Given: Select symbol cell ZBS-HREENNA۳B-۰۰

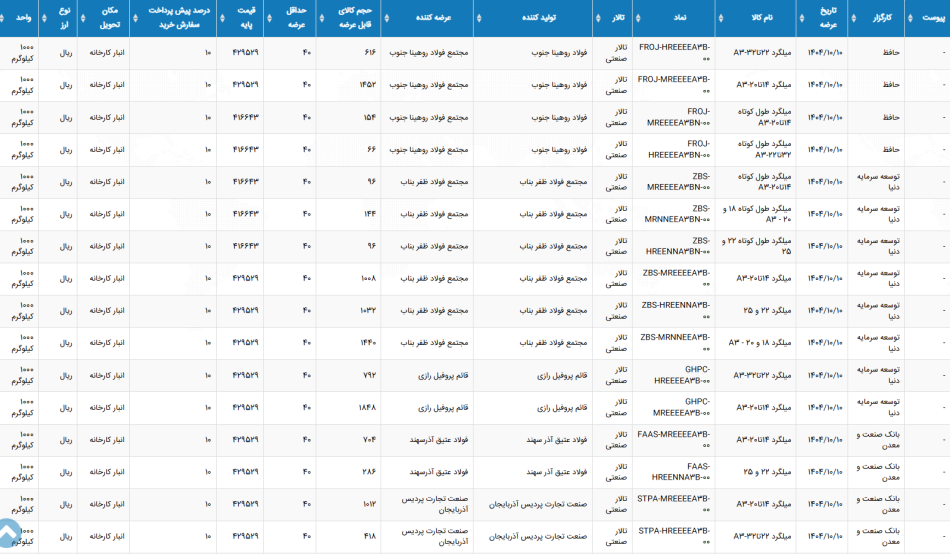Looking at the screenshot, I should click(676, 310).
